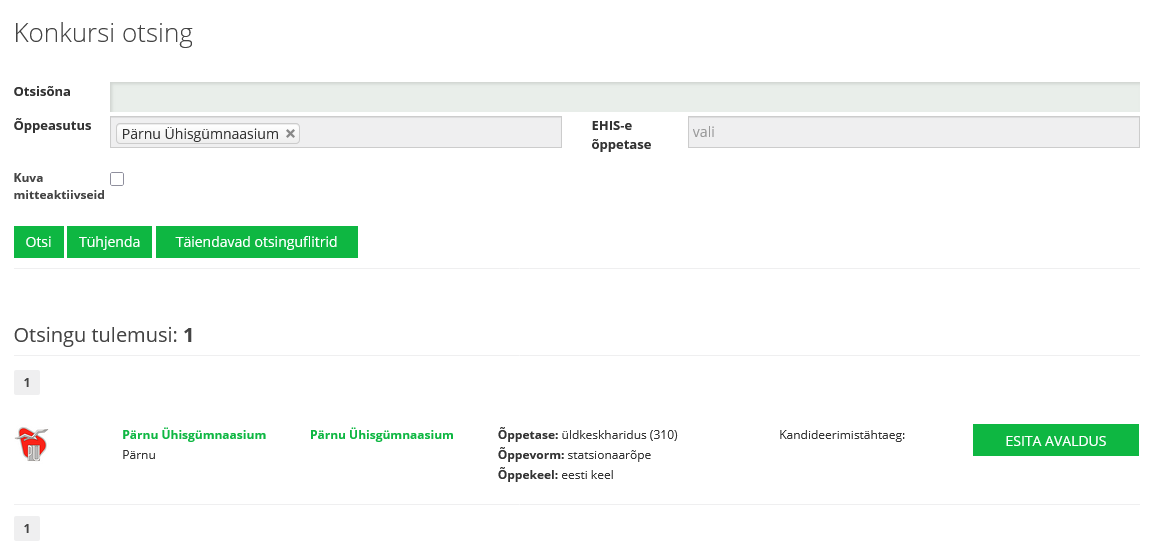Select the Pärnu Ühisgümnaasium tag in the filter
The image size is (1153, 549).
click(x=200, y=134)
